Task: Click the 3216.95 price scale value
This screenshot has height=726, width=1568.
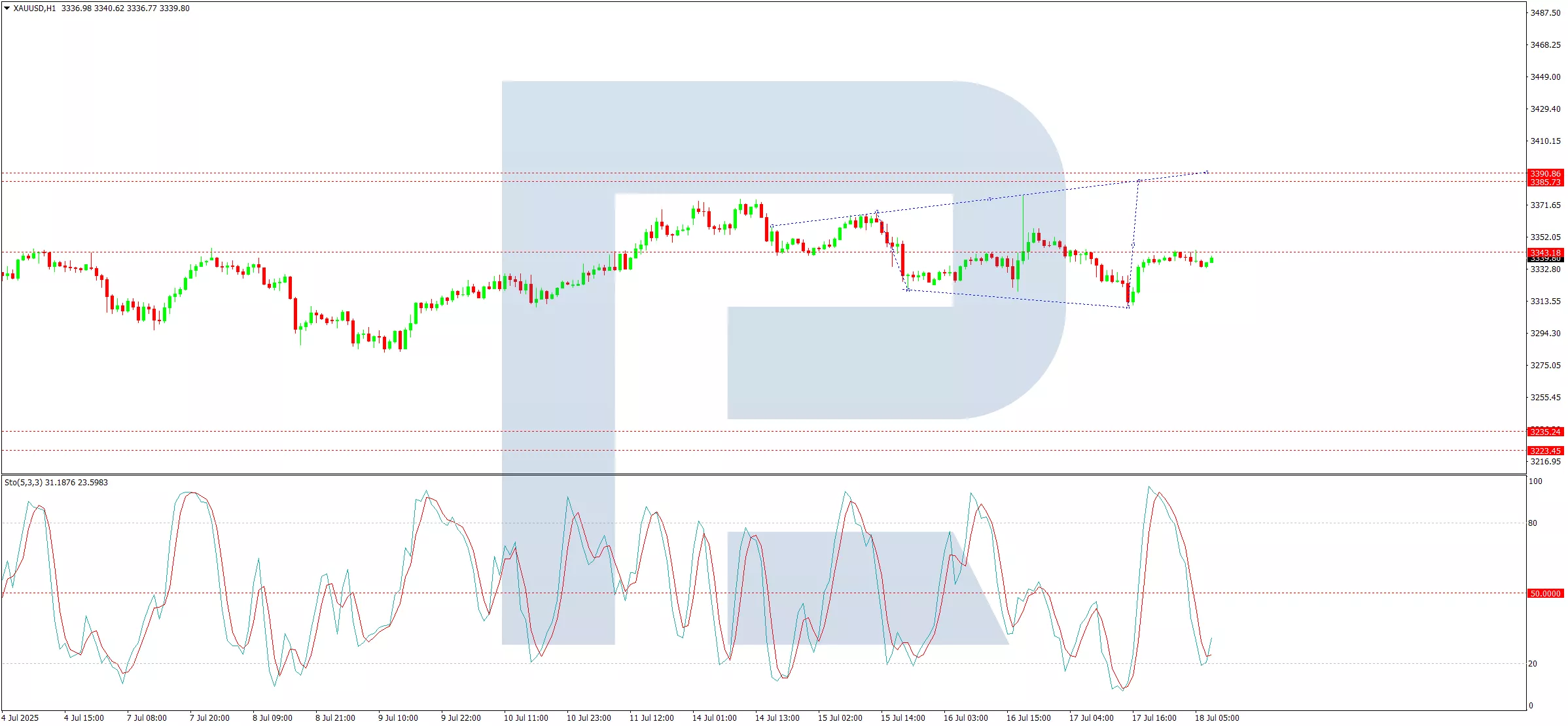Action: tap(1545, 462)
